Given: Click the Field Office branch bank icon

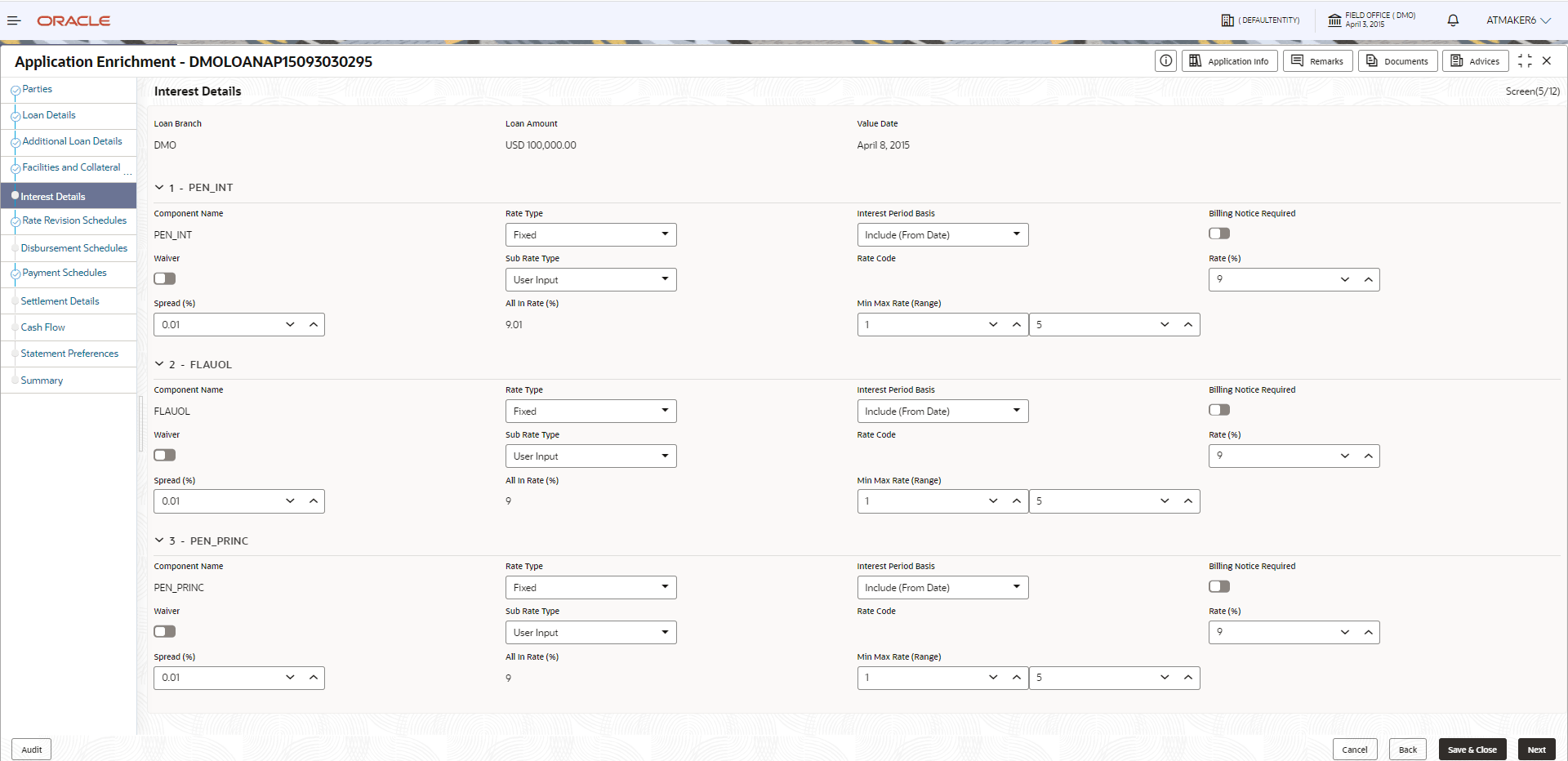Looking at the screenshot, I should [1334, 20].
